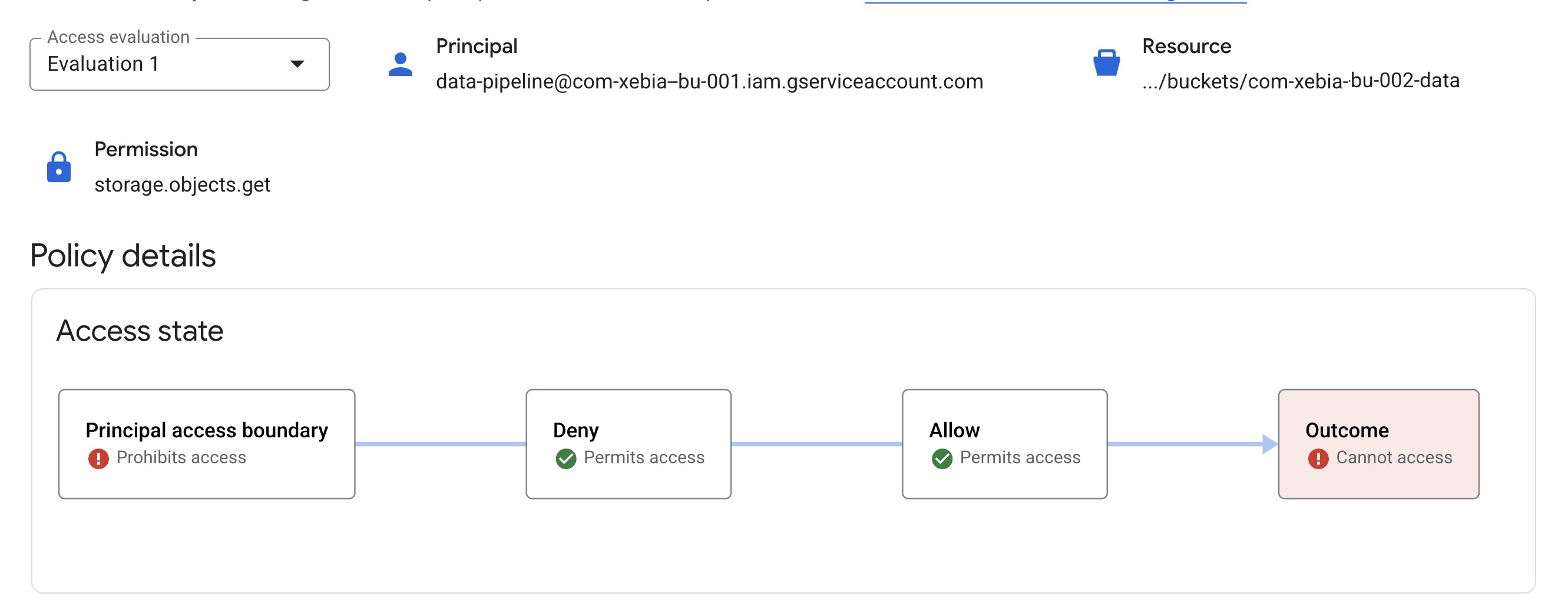Click the red error icon beside Cannot access

[x=1318, y=458]
